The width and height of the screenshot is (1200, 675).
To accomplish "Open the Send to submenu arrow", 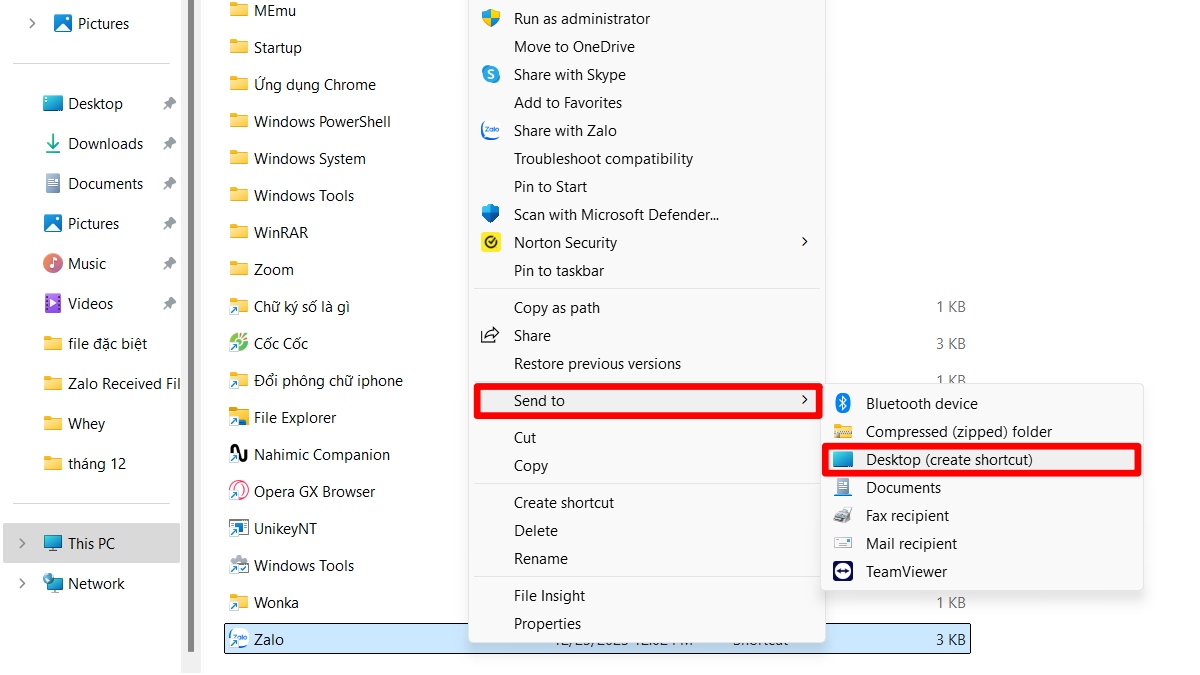I will 804,400.
